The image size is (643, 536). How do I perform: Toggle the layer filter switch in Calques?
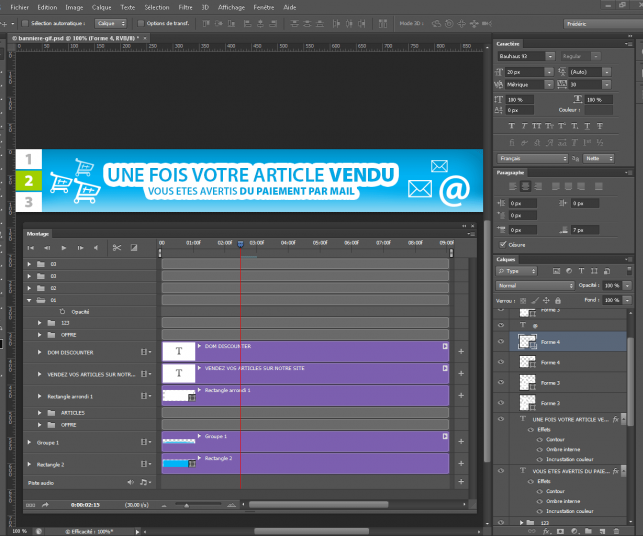[x=629, y=271]
